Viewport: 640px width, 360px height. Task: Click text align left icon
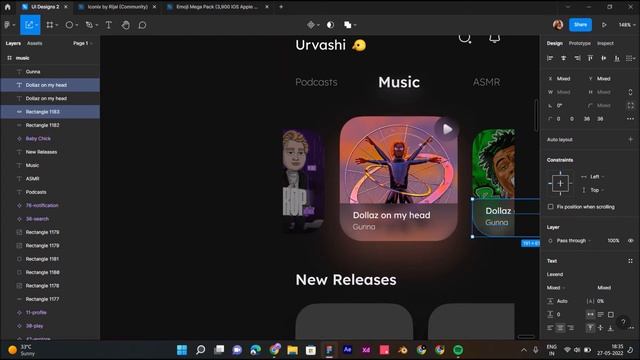[x=550, y=328]
